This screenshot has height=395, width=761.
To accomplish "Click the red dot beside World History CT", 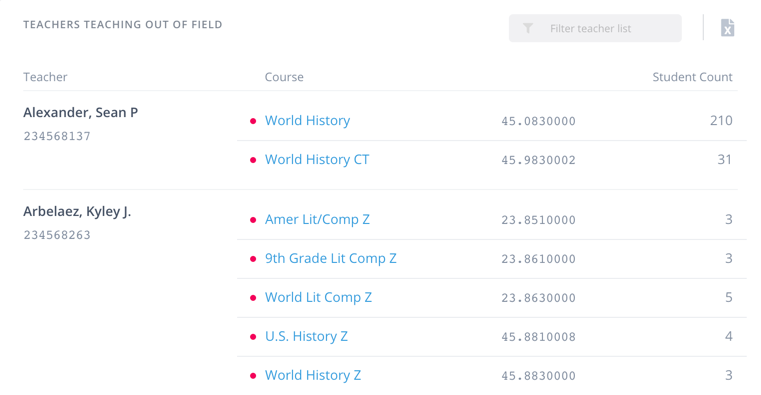I will 253,160.
